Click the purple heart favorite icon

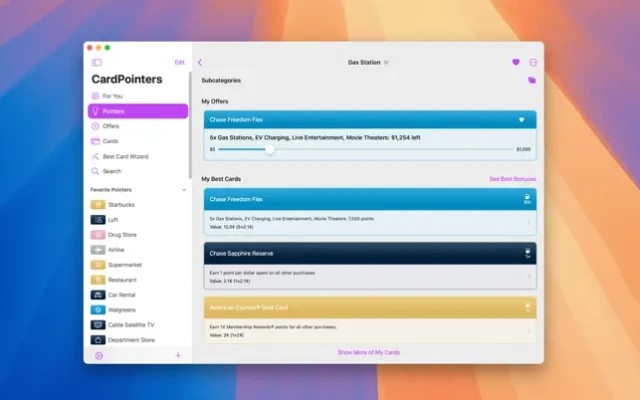click(x=516, y=62)
